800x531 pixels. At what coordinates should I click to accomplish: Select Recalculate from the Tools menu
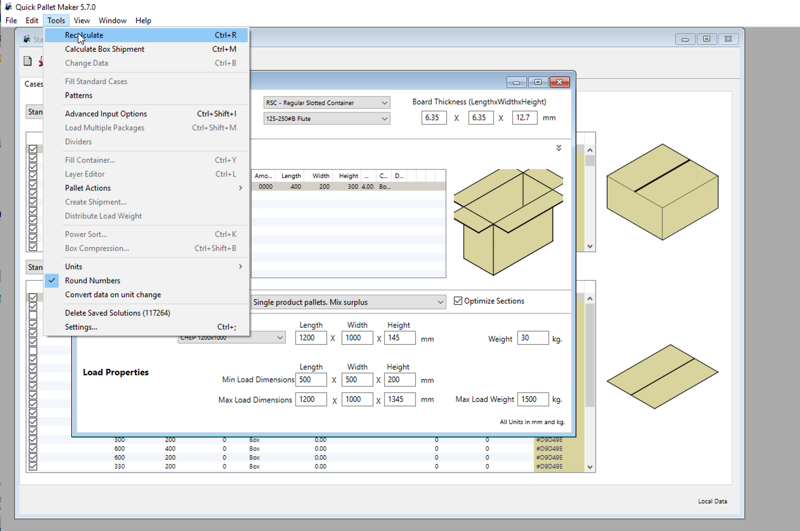click(x=84, y=35)
